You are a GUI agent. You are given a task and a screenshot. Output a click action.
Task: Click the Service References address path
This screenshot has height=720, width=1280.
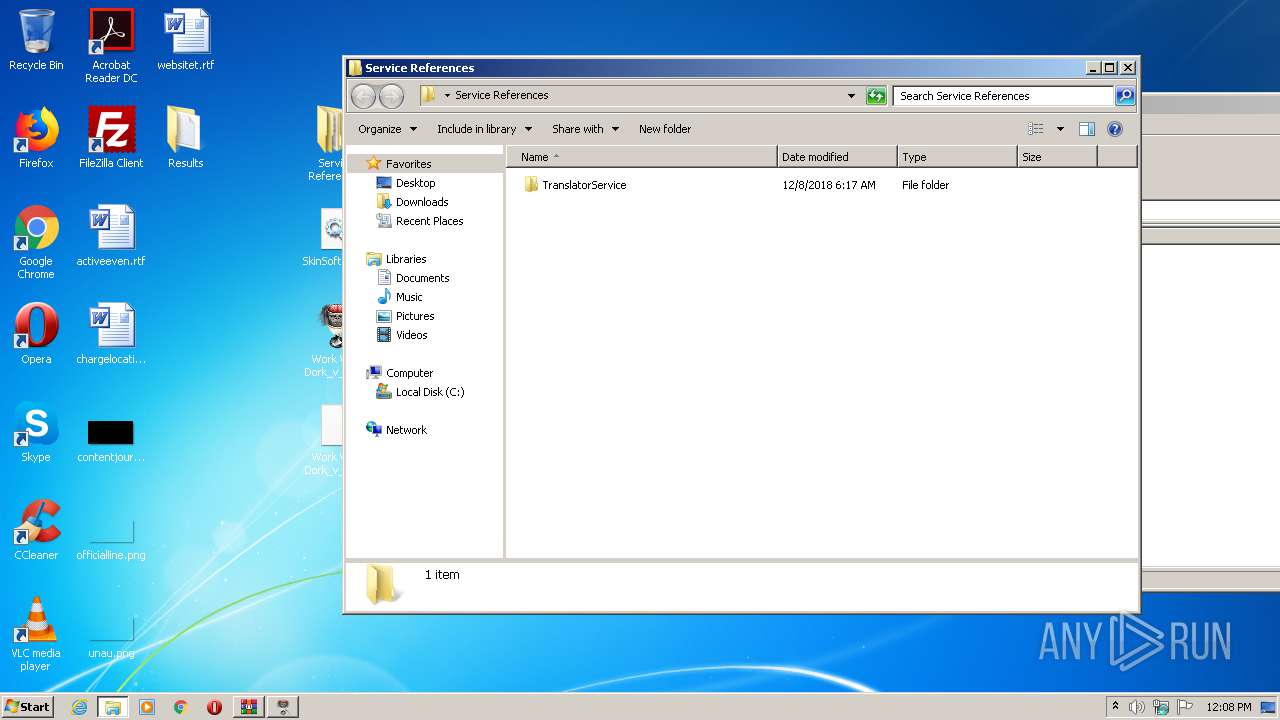click(502, 95)
